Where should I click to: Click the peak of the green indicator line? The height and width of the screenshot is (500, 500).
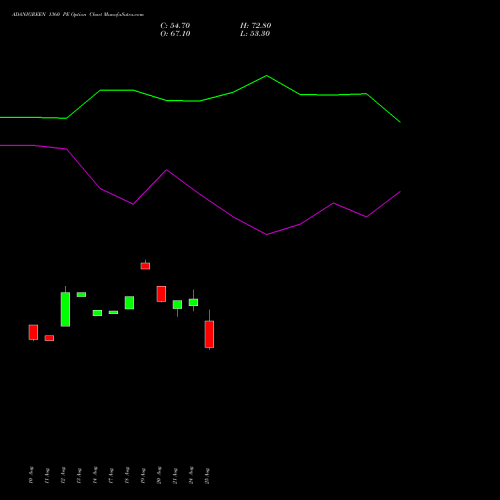267,76
